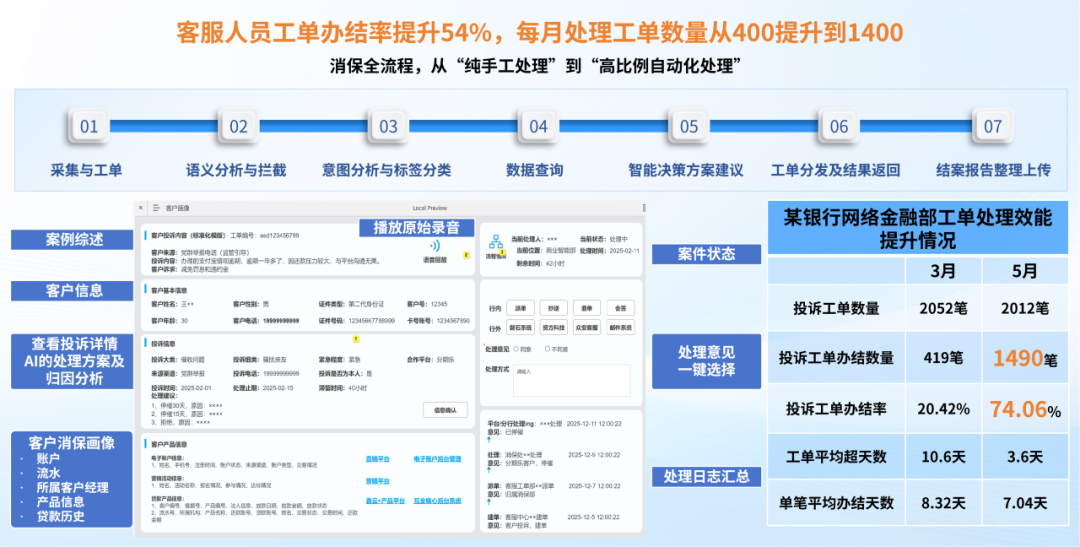Click the 工单分发及结果返回 step label
1080x547 pixels.
[x=835, y=170]
